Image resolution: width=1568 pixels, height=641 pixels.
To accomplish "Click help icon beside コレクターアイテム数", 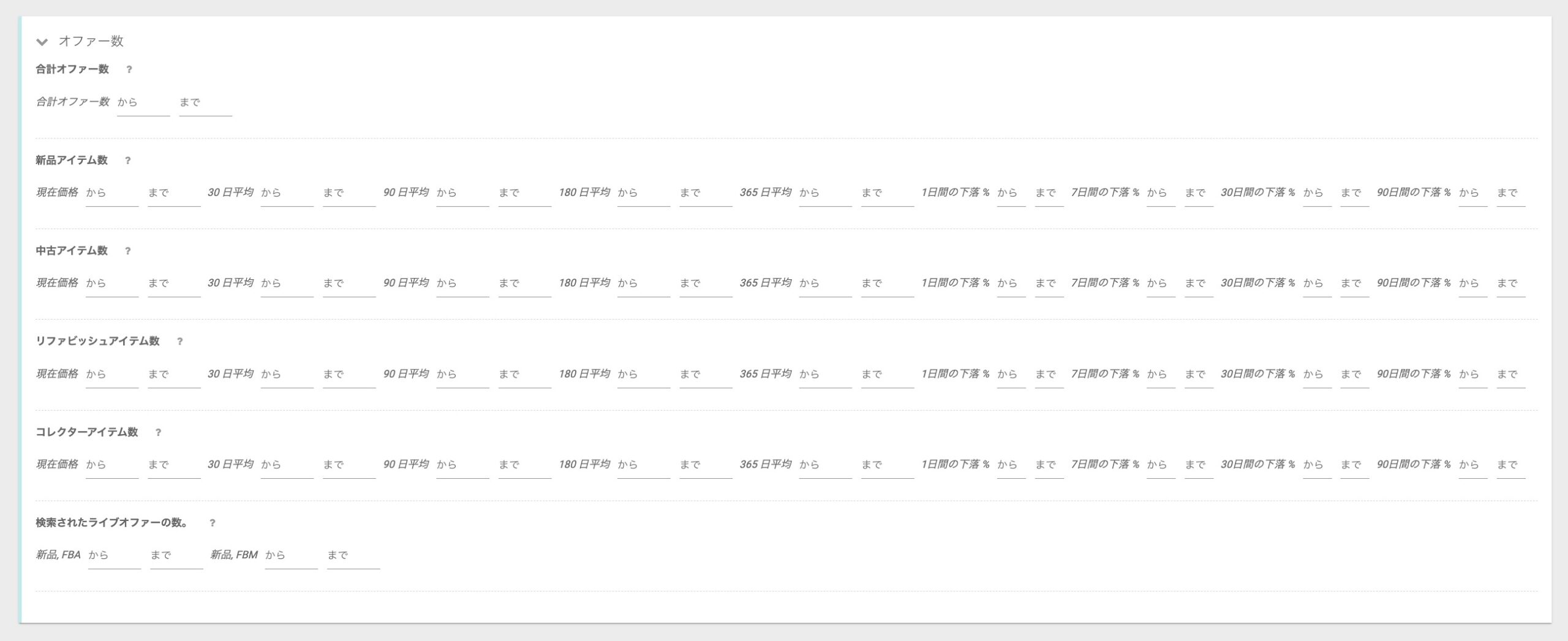I will [x=158, y=432].
